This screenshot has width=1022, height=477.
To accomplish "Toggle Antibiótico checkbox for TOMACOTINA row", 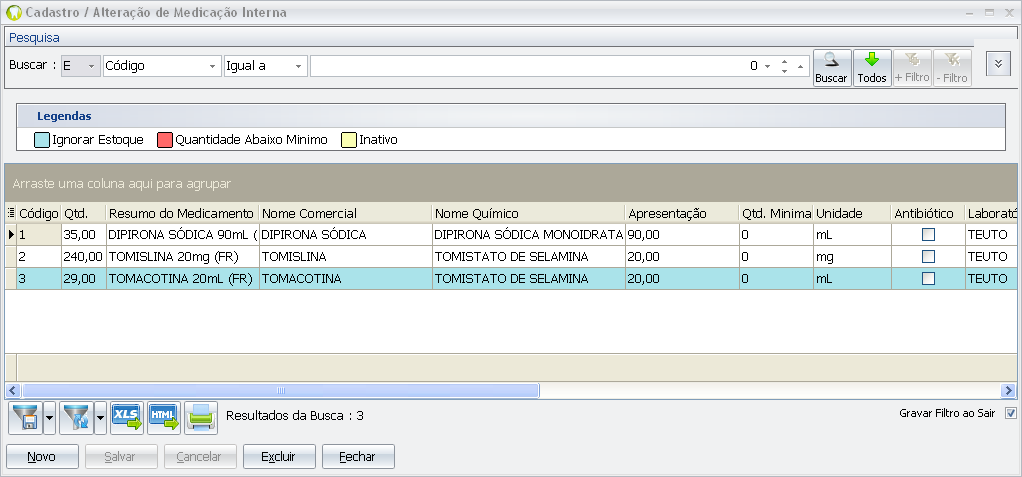I will 928,279.
